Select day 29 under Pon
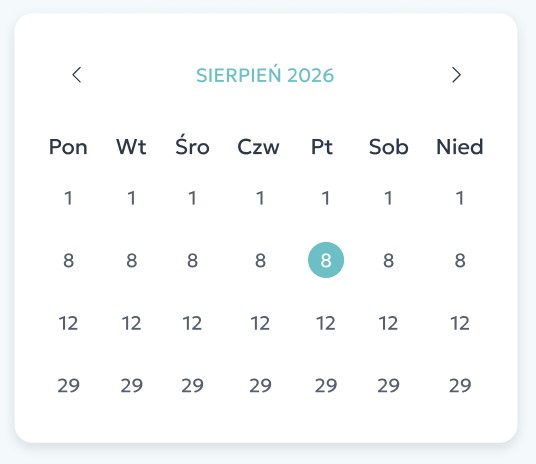Image resolution: width=536 pixels, height=464 pixels. [x=68, y=385]
